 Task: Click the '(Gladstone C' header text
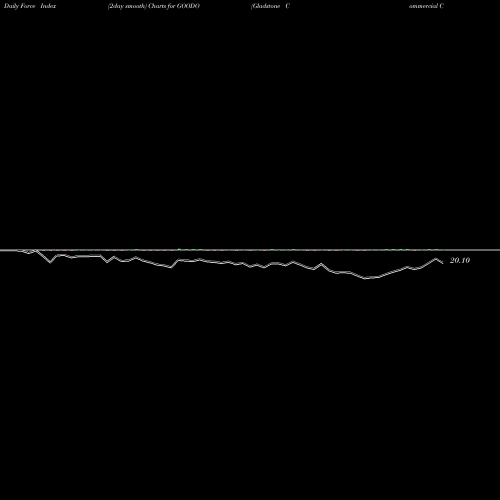270,6
